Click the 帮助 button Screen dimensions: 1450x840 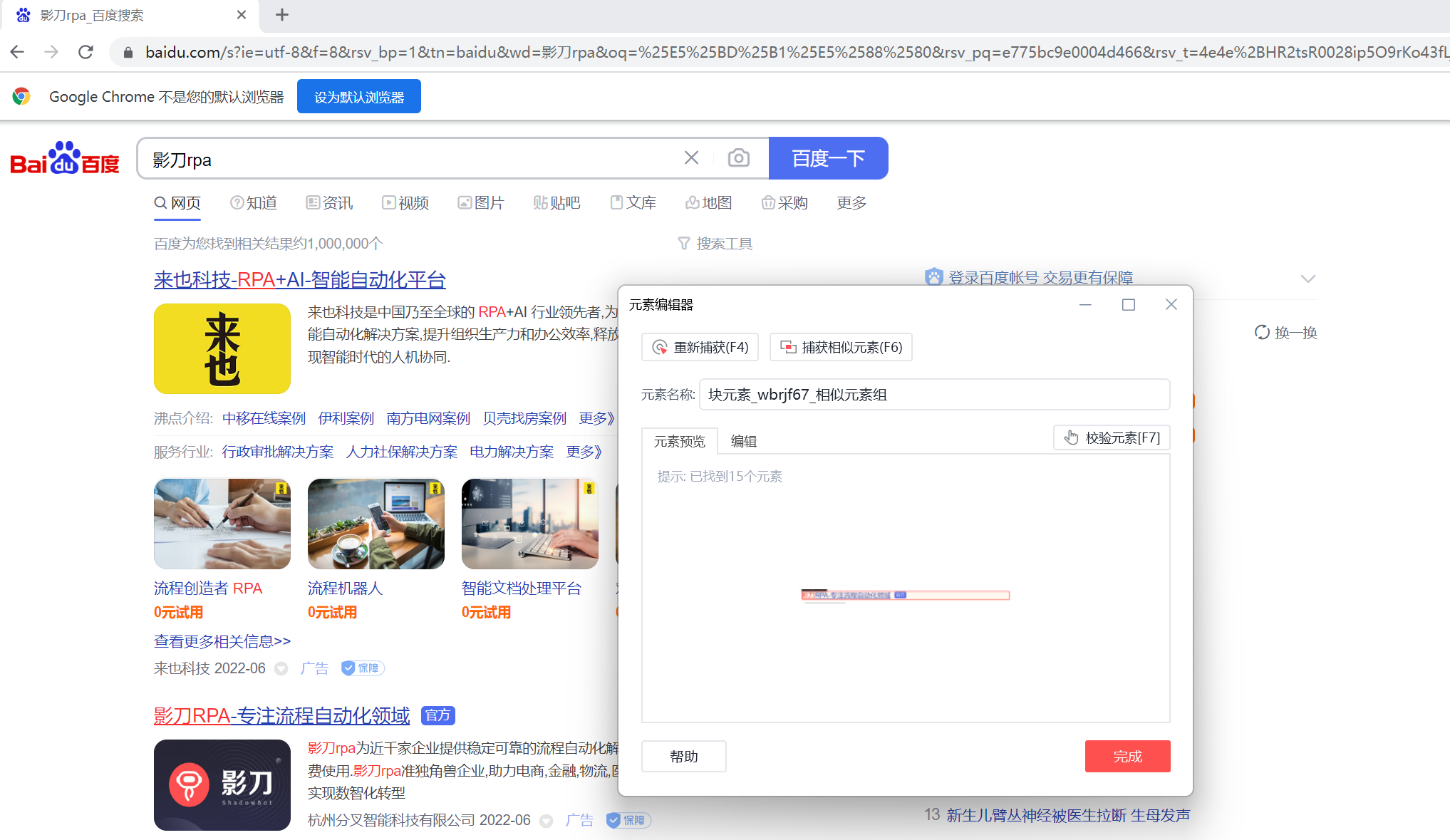(684, 756)
